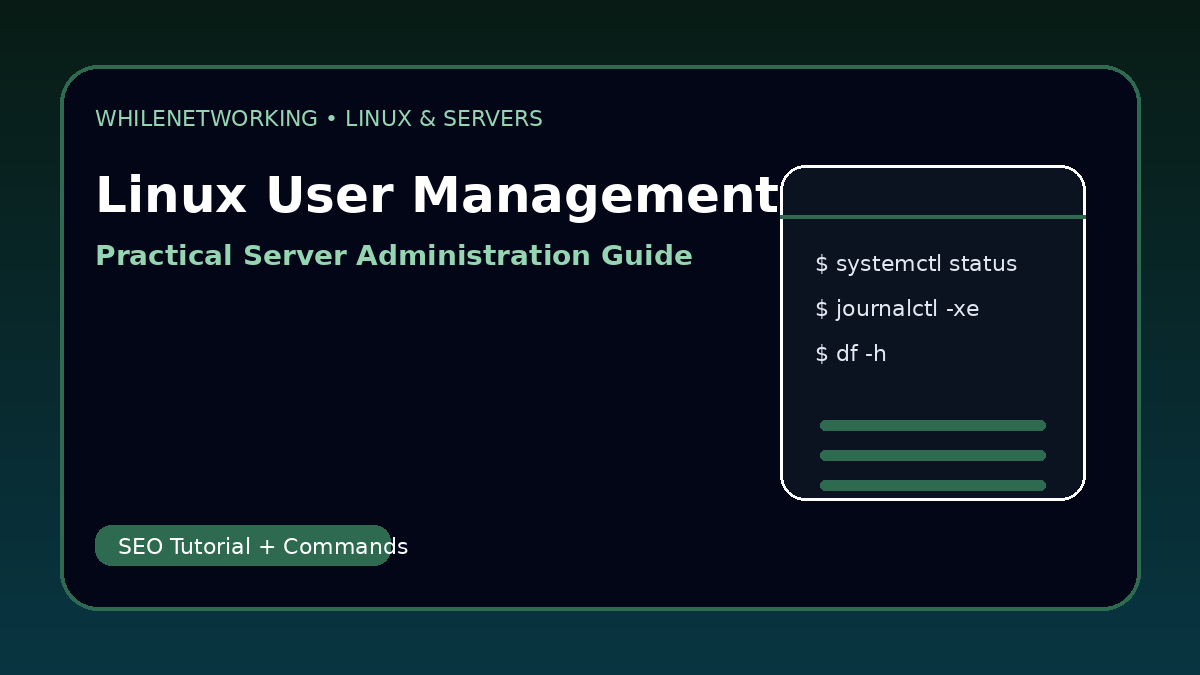Screen dimensions: 1200x675
Task: Click the '$ df -h' command line
Action: pos(851,354)
